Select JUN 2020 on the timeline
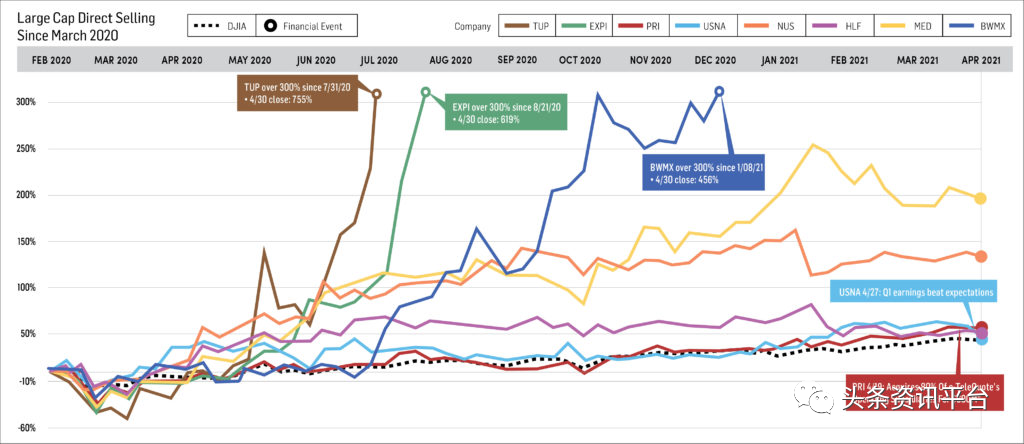The image size is (1024, 444). 316,60
